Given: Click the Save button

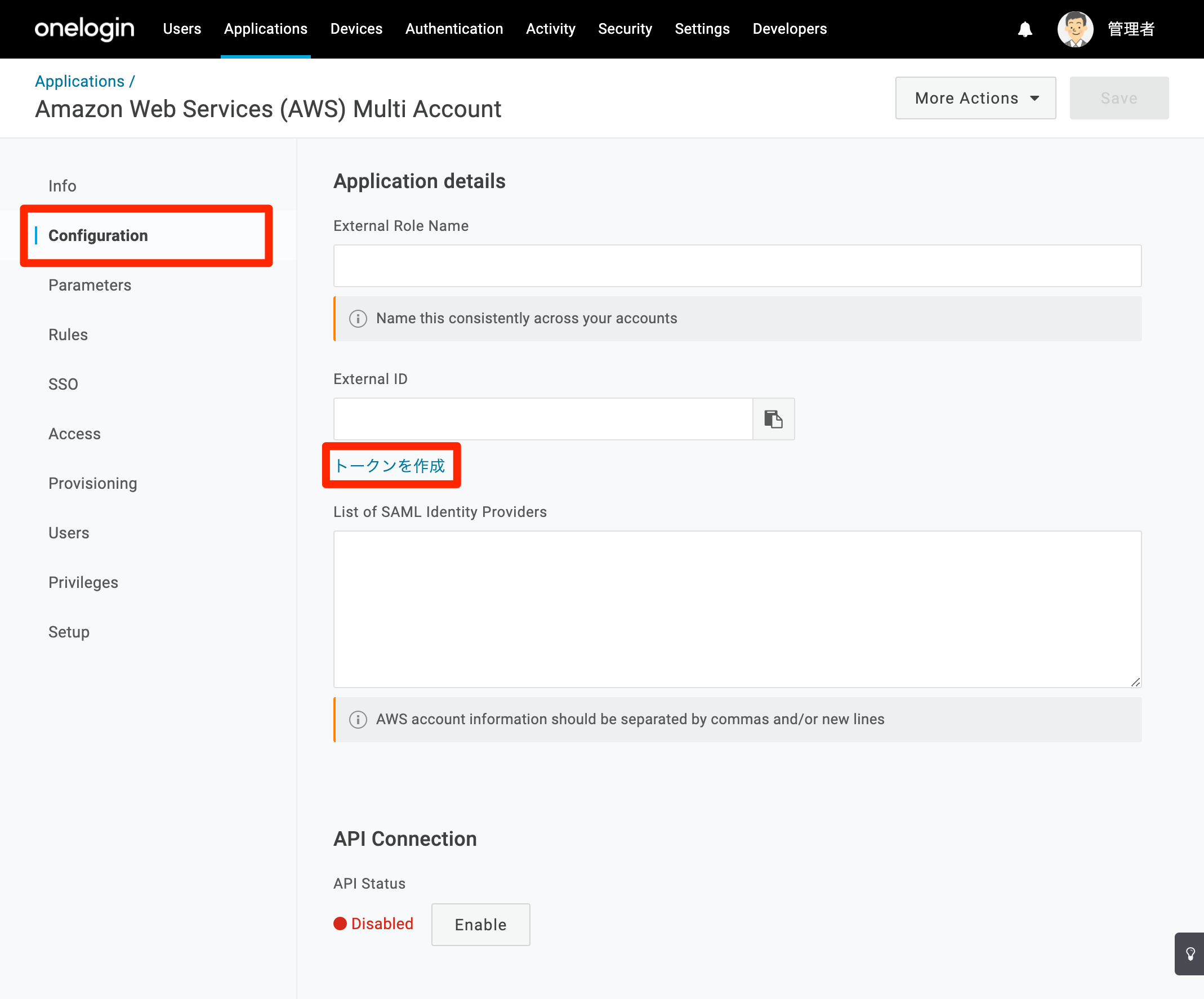Looking at the screenshot, I should click(1118, 98).
